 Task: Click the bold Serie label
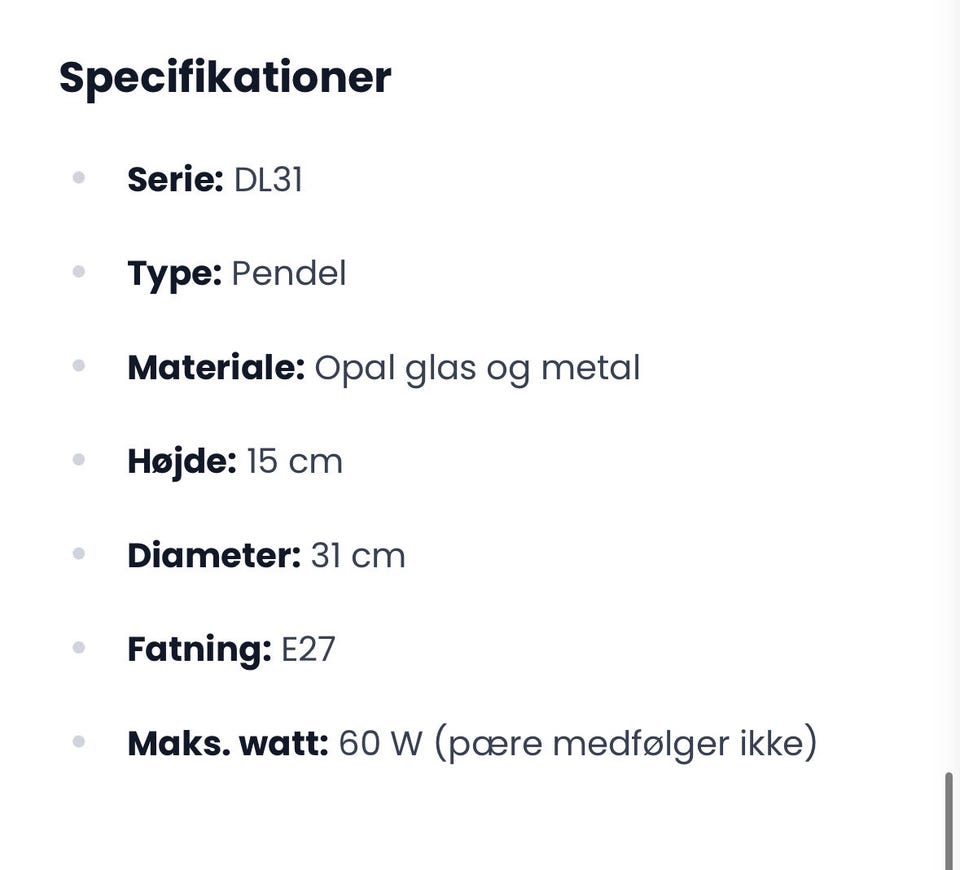[x=175, y=180]
